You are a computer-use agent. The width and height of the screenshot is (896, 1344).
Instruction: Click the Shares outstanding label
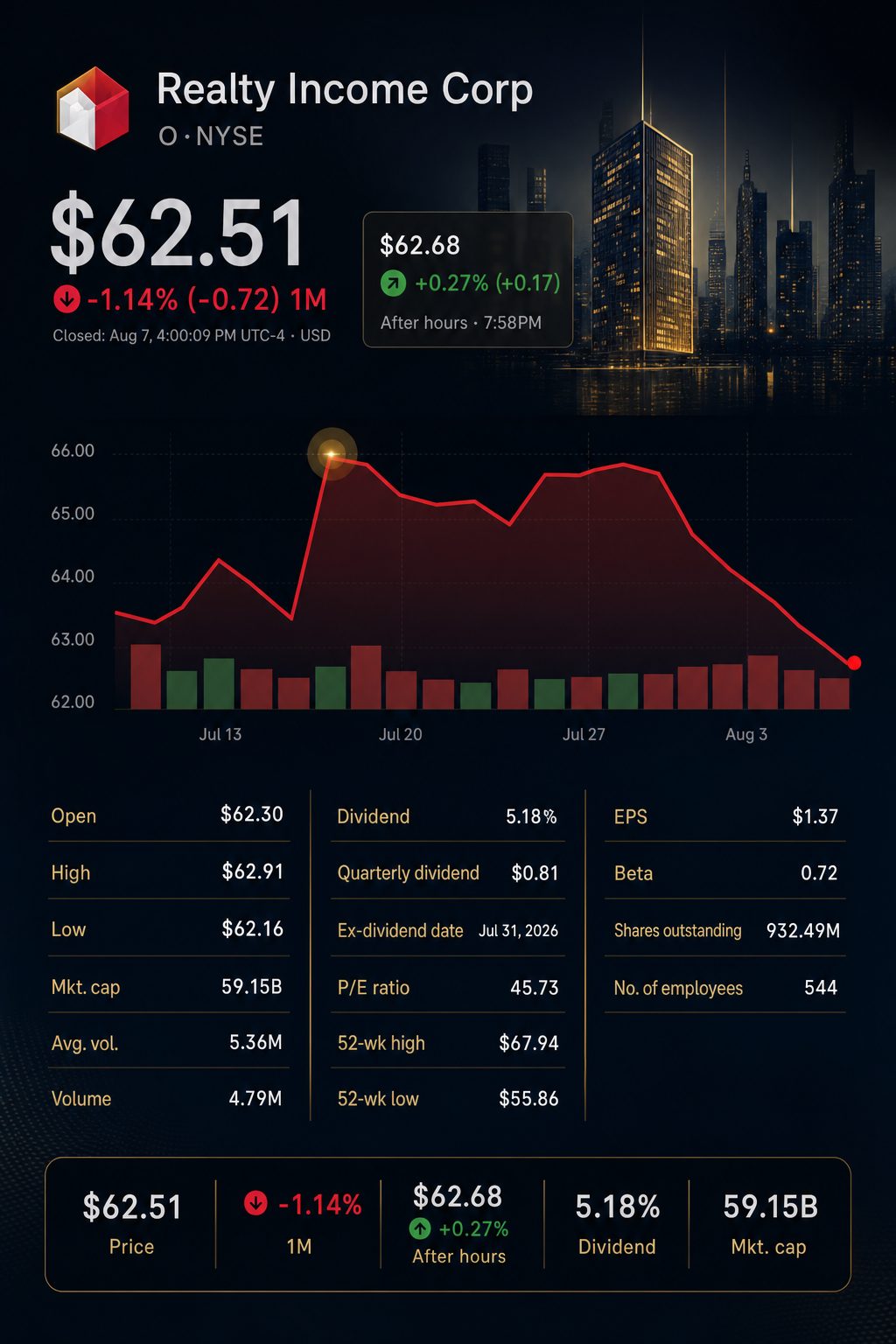(677, 931)
